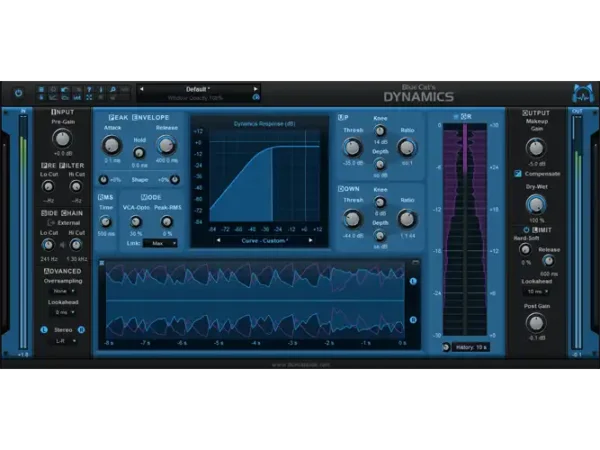Image resolution: width=600 pixels, height=450 pixels.
Task: Select next curve with right arrow
Action: tap(310, 240)
